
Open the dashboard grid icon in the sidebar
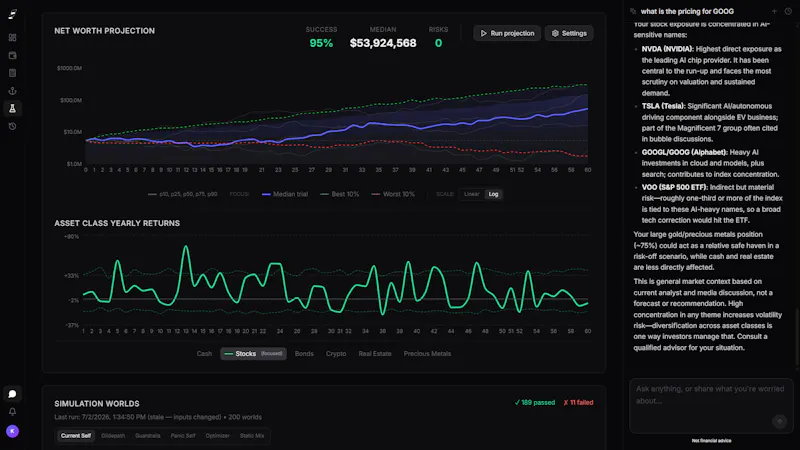[x=12, y=38]
